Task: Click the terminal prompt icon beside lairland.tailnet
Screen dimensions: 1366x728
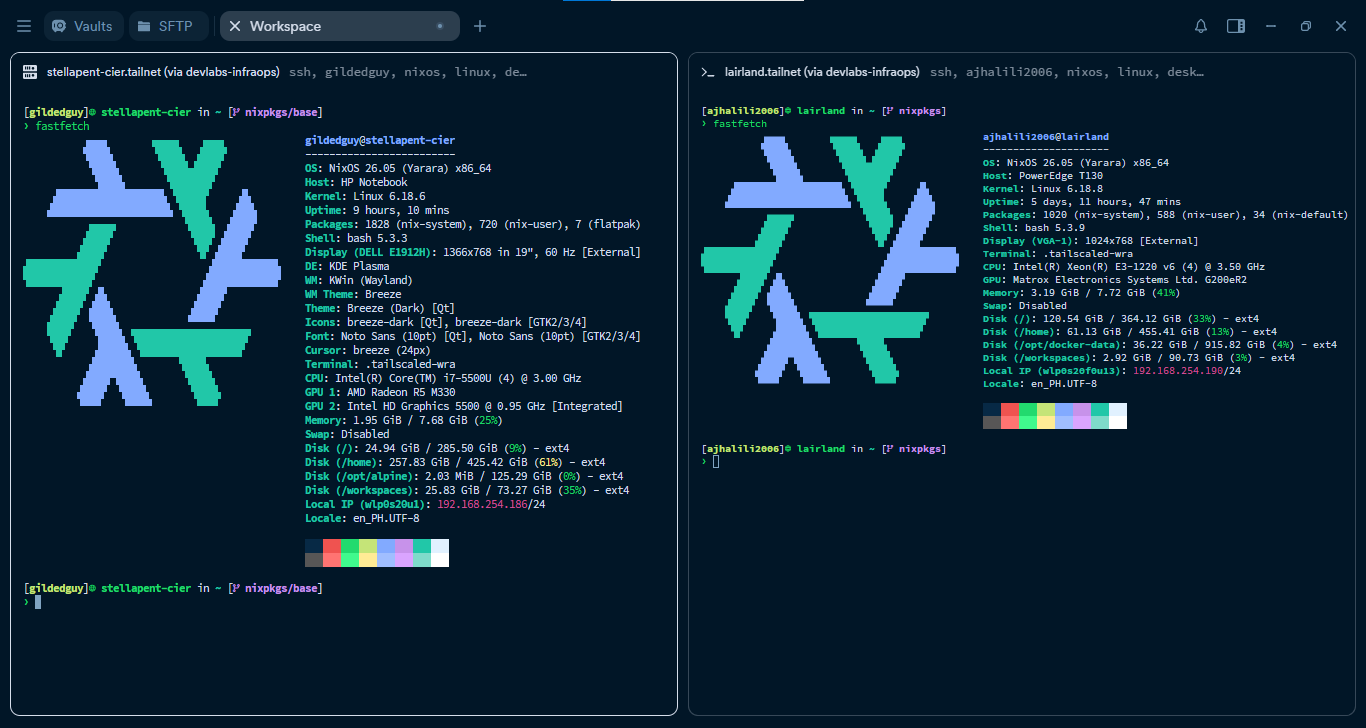Action: [x=708, y=72]
